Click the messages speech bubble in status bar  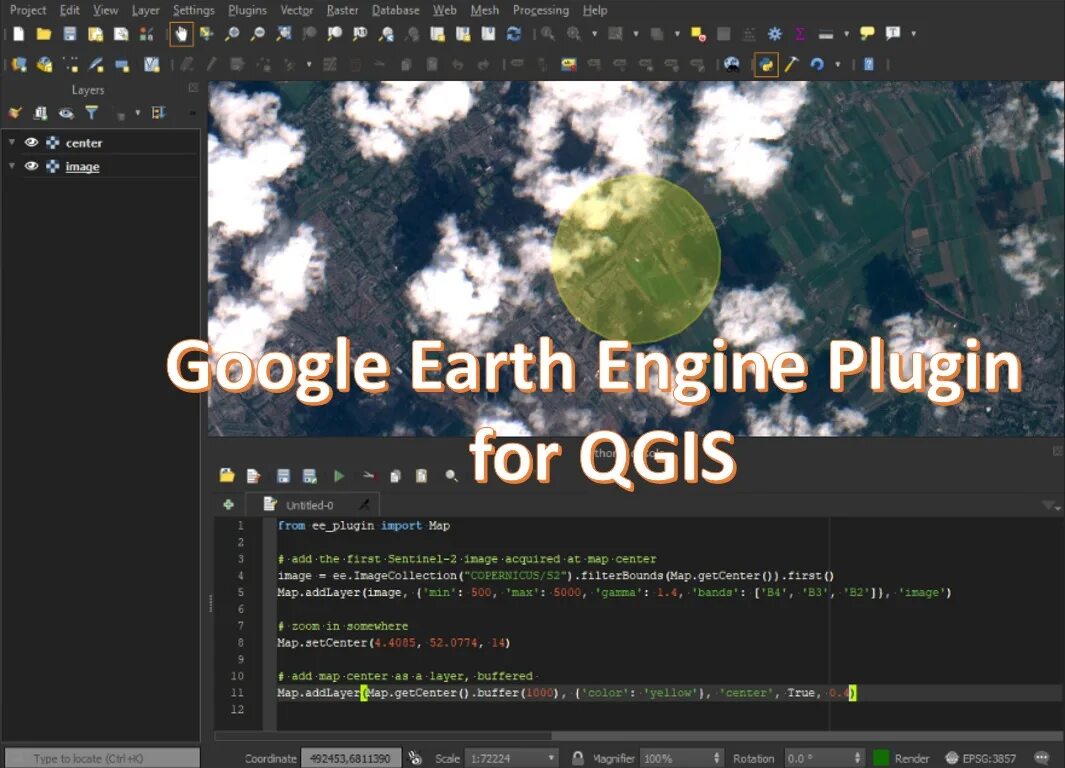click(x=1041, y=757)
